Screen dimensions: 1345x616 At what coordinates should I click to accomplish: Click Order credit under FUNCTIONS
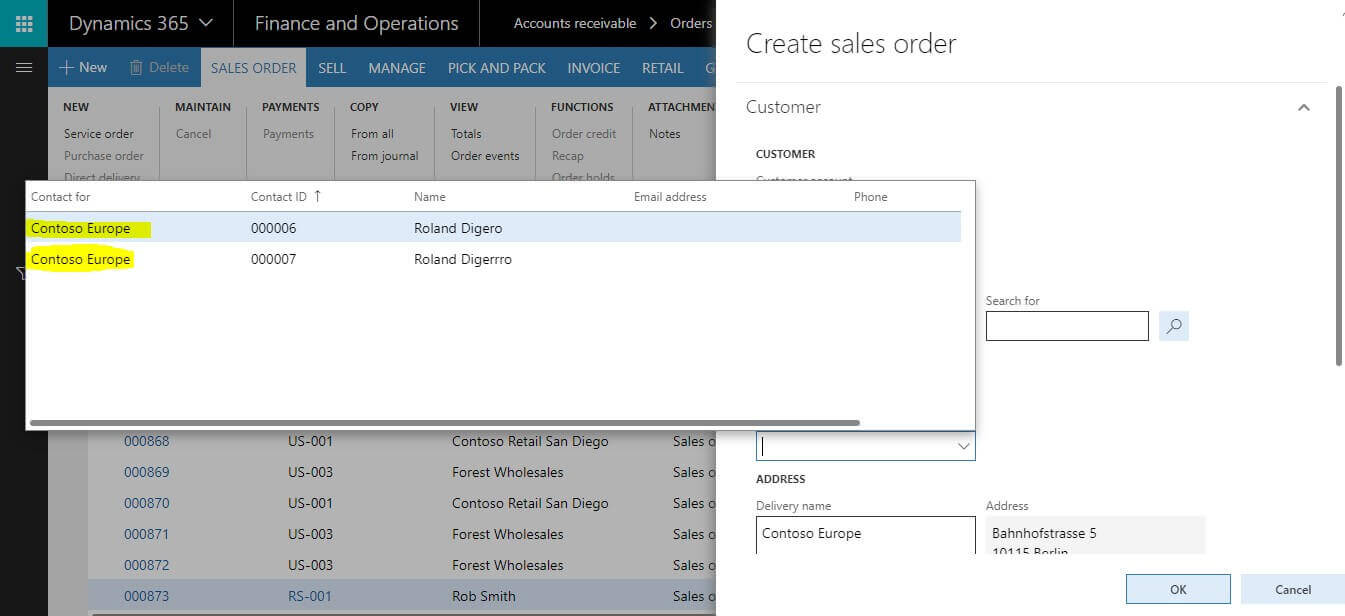coord(584,134)
